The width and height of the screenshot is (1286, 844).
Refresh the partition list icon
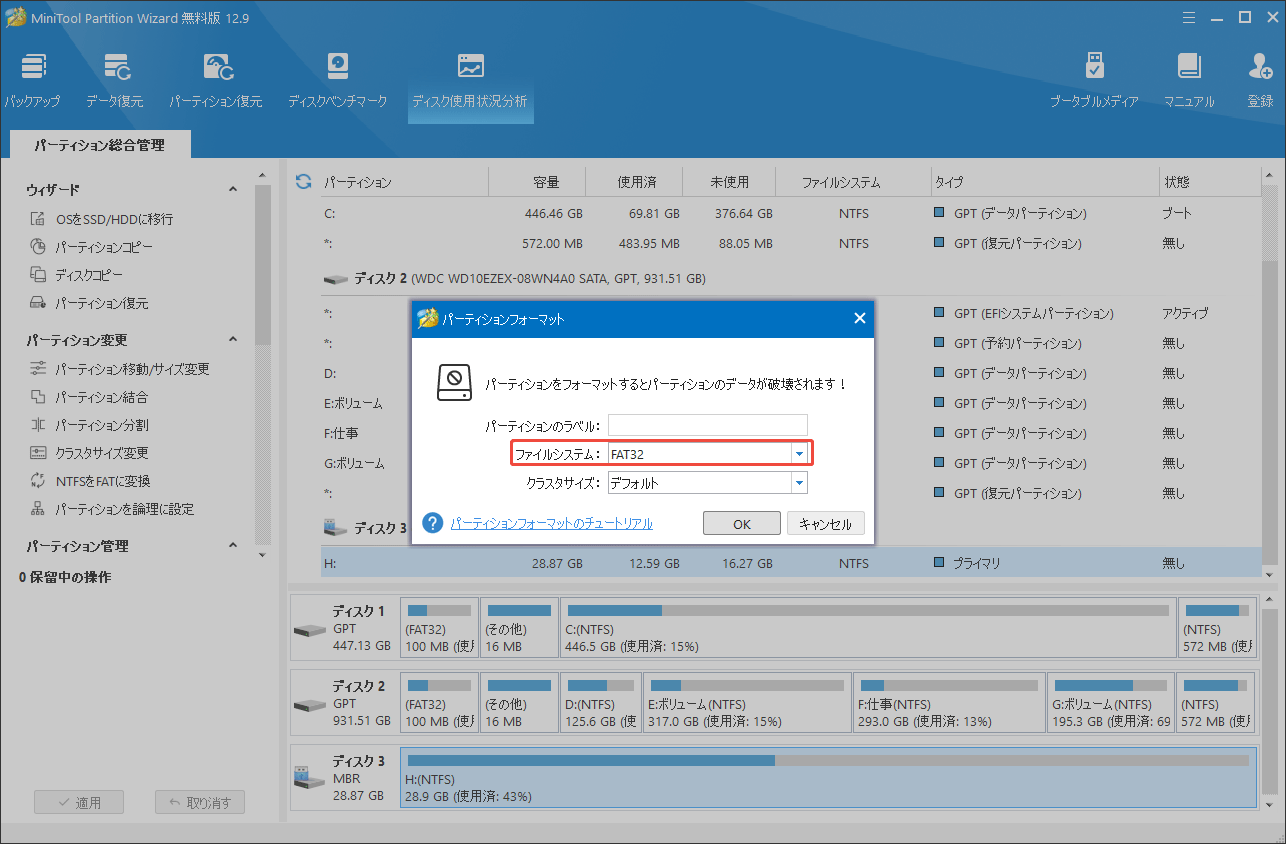tap(303, 182)
